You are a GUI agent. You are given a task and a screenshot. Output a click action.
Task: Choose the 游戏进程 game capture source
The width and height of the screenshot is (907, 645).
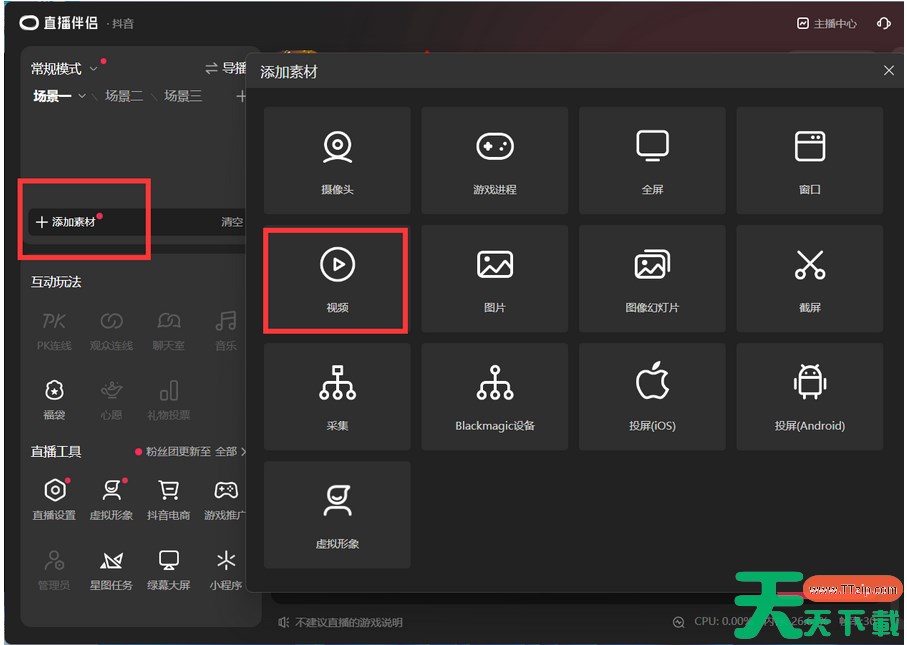tap(495, 160)
